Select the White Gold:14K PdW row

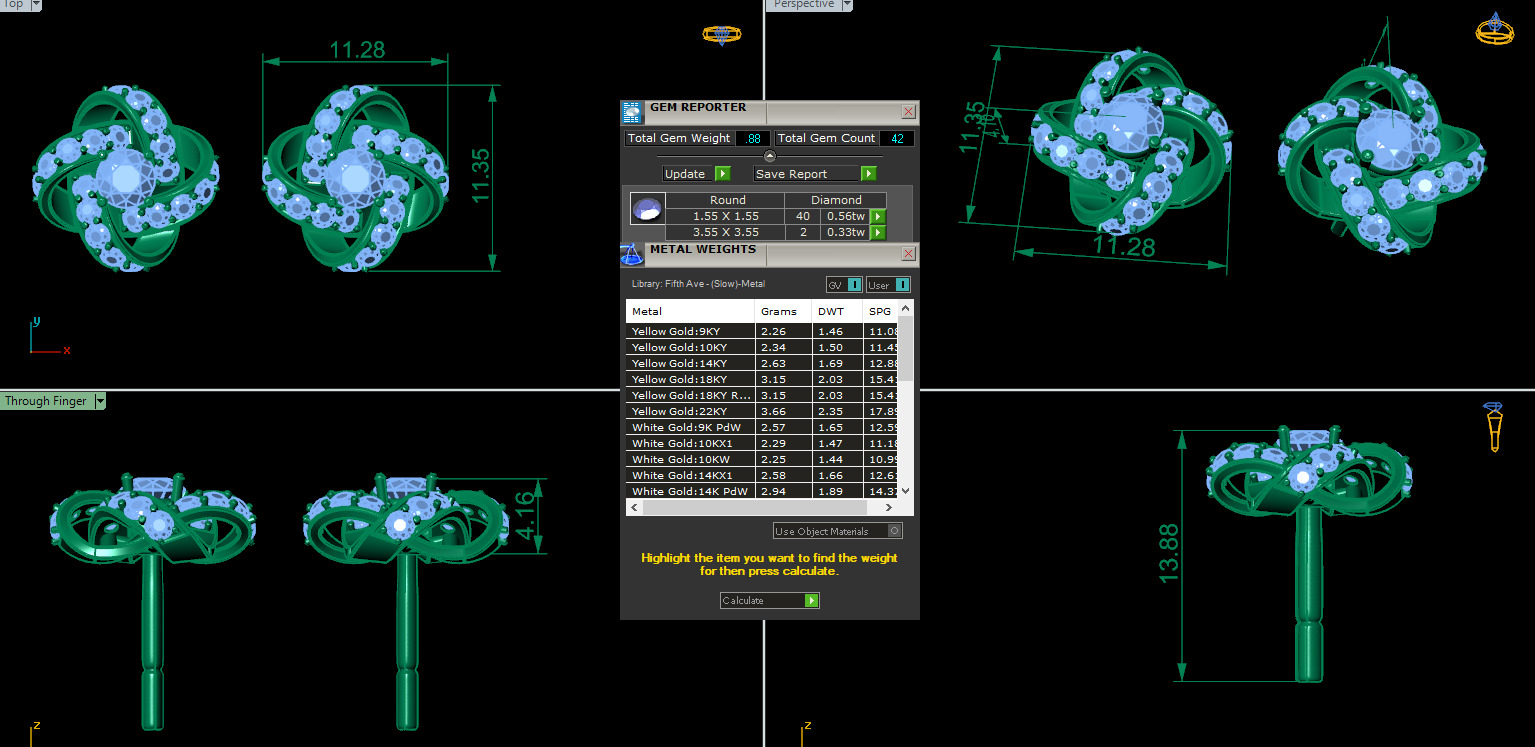click(762, 491)
